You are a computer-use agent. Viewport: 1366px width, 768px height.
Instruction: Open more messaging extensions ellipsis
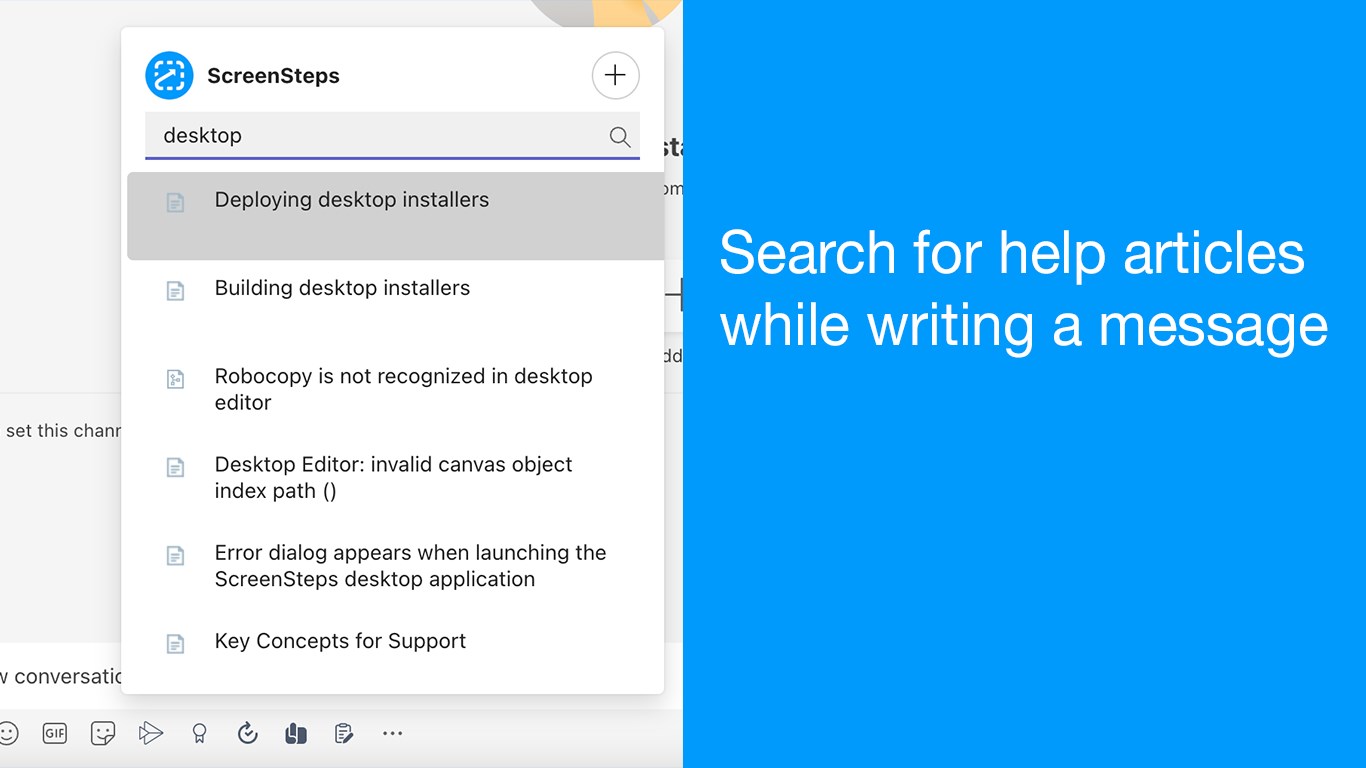[392, 734]
